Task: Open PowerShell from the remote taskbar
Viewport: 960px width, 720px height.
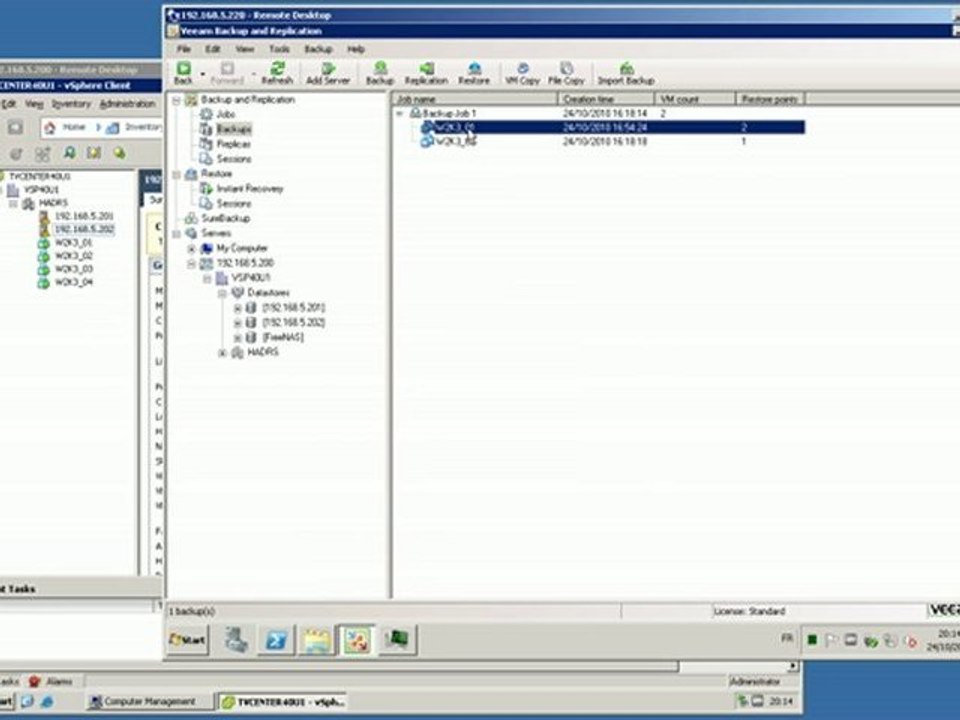Action: coord(276,640)
